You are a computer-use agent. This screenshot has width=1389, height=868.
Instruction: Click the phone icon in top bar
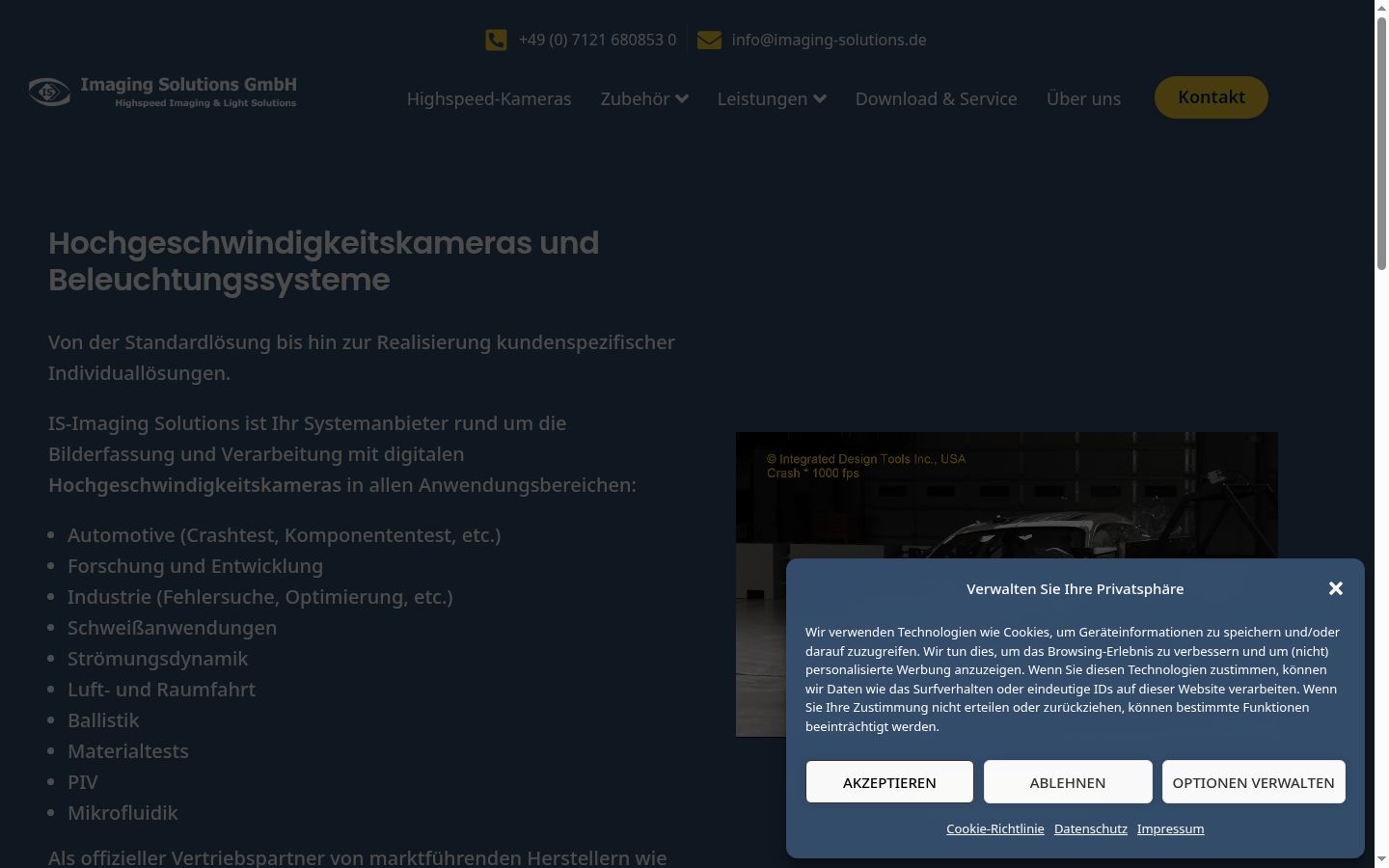[496, 40]
